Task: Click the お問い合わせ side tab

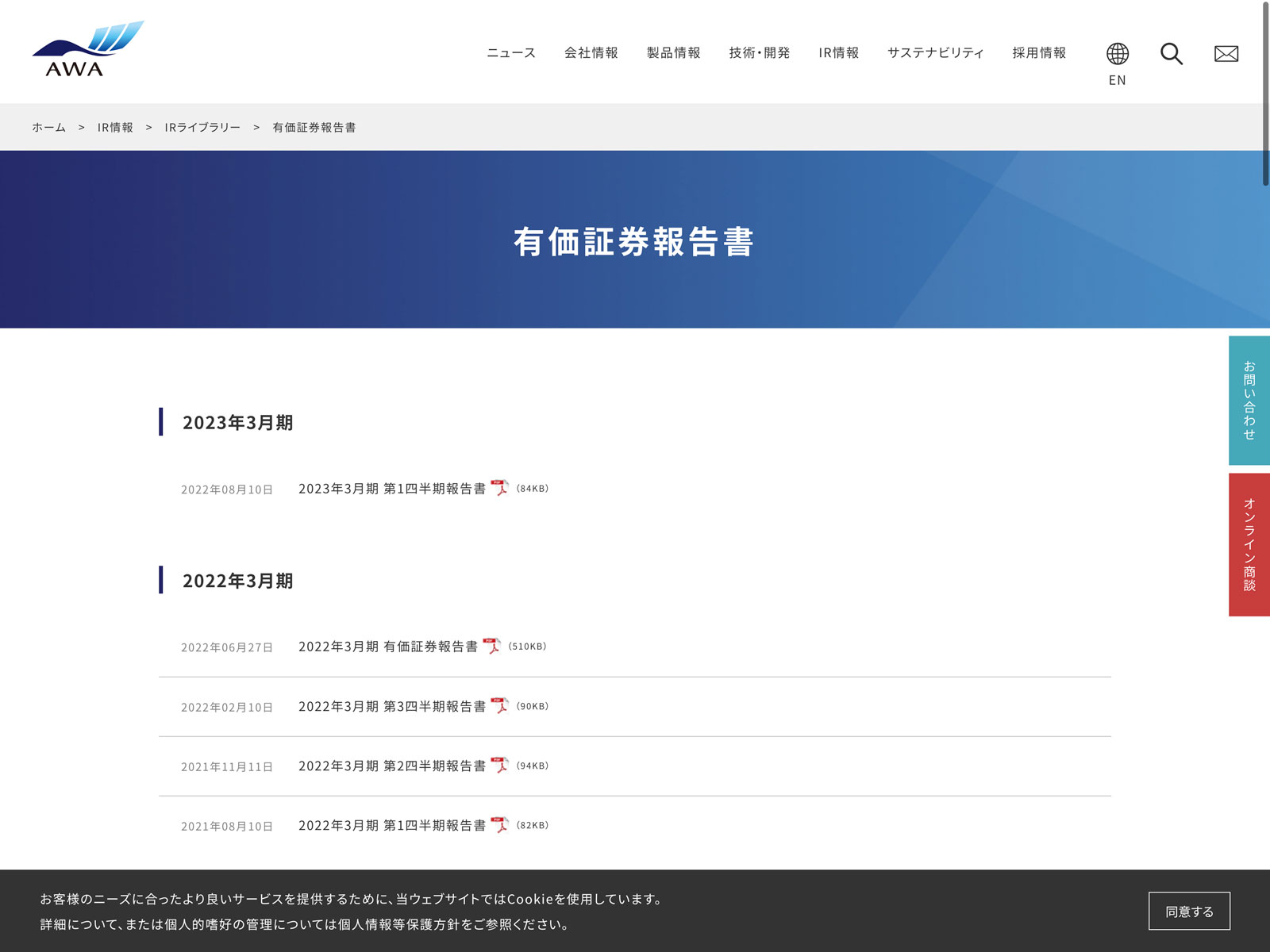Action: pos(1249,401)
